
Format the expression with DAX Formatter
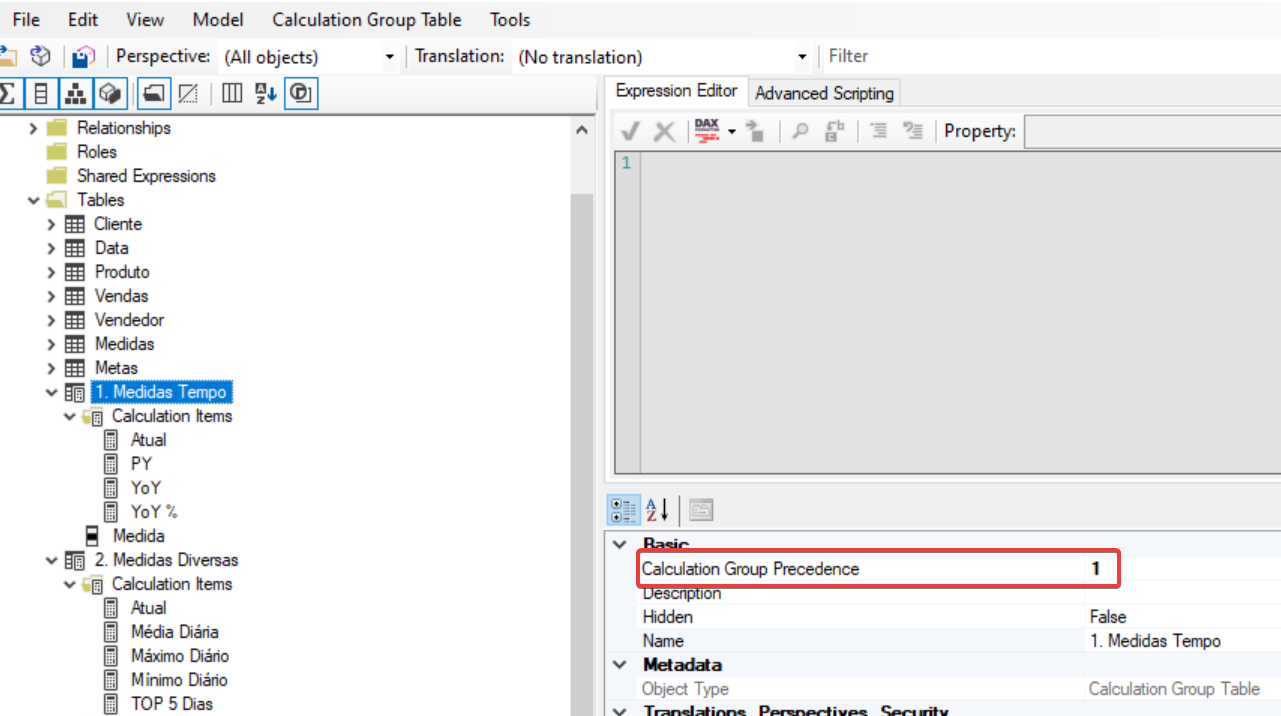(707, 131)
